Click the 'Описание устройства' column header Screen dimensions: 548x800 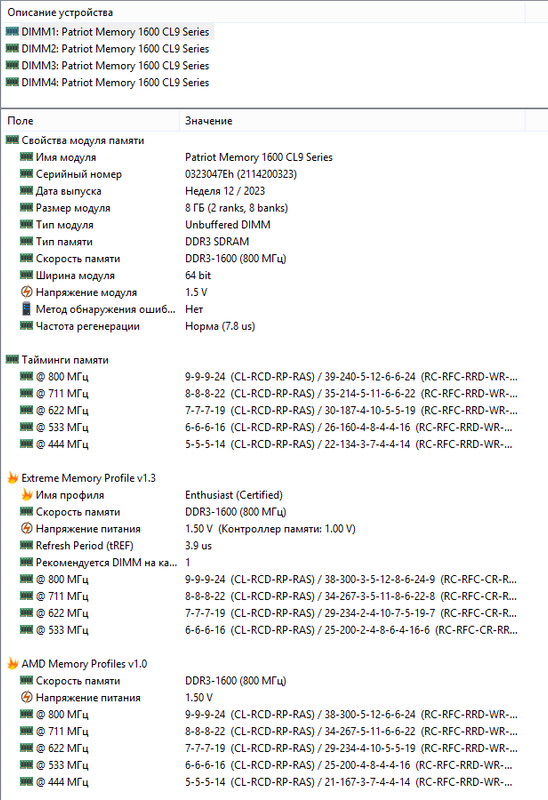263,12
